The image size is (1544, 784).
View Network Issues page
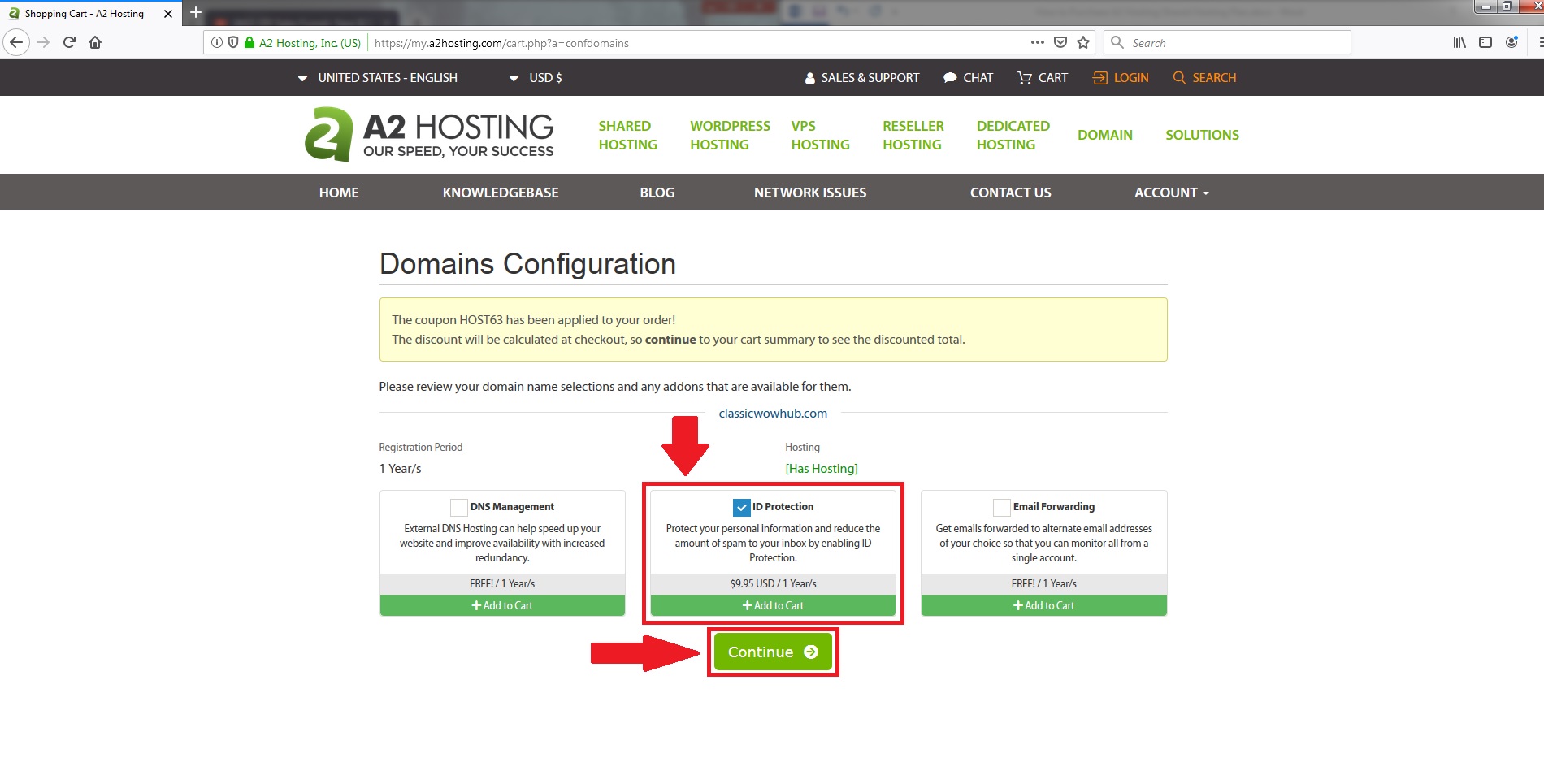click(x=810, y=193)
